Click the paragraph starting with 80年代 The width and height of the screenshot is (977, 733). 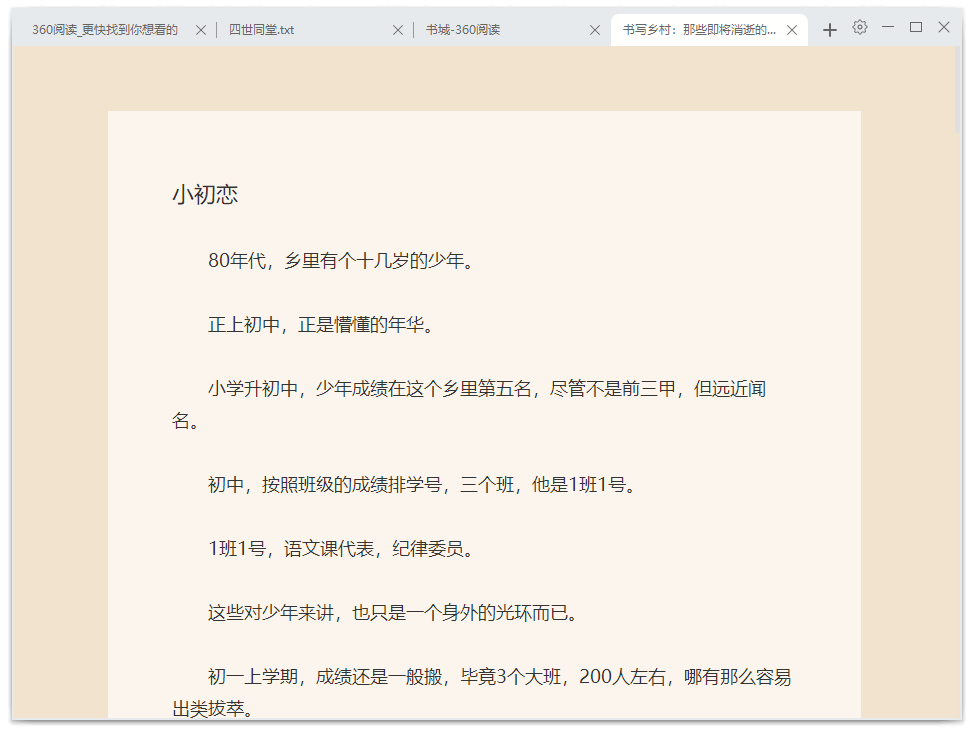(x=340, y=262)
